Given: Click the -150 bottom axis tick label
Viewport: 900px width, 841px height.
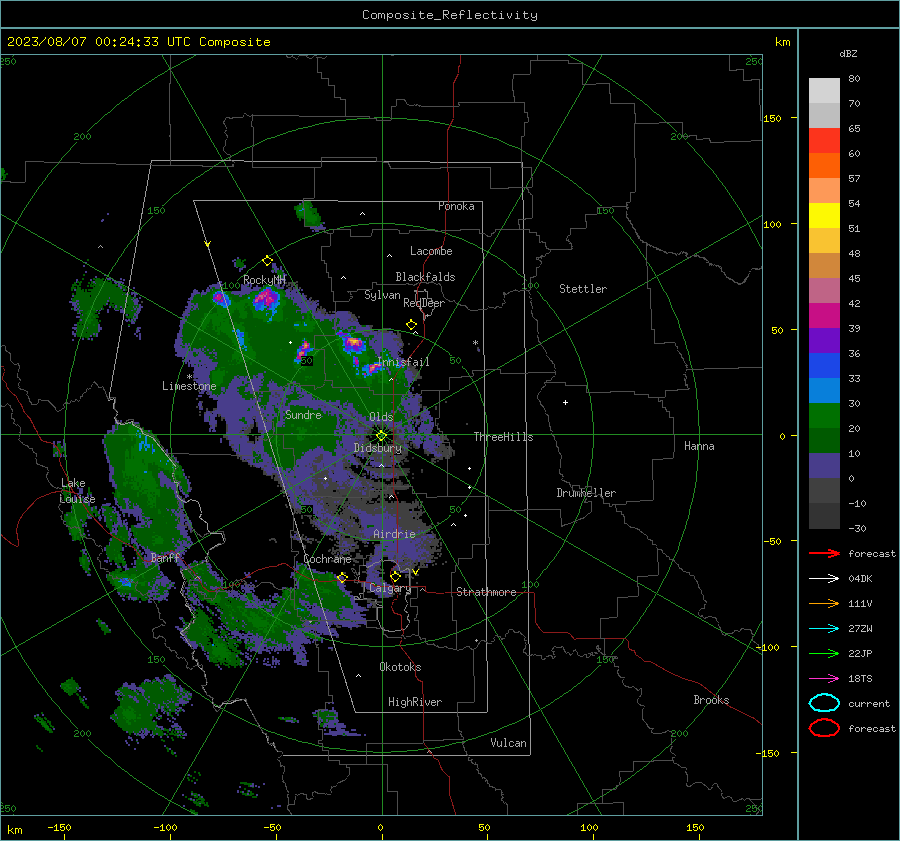Looking at the screenshot, I should click(59, 827).
